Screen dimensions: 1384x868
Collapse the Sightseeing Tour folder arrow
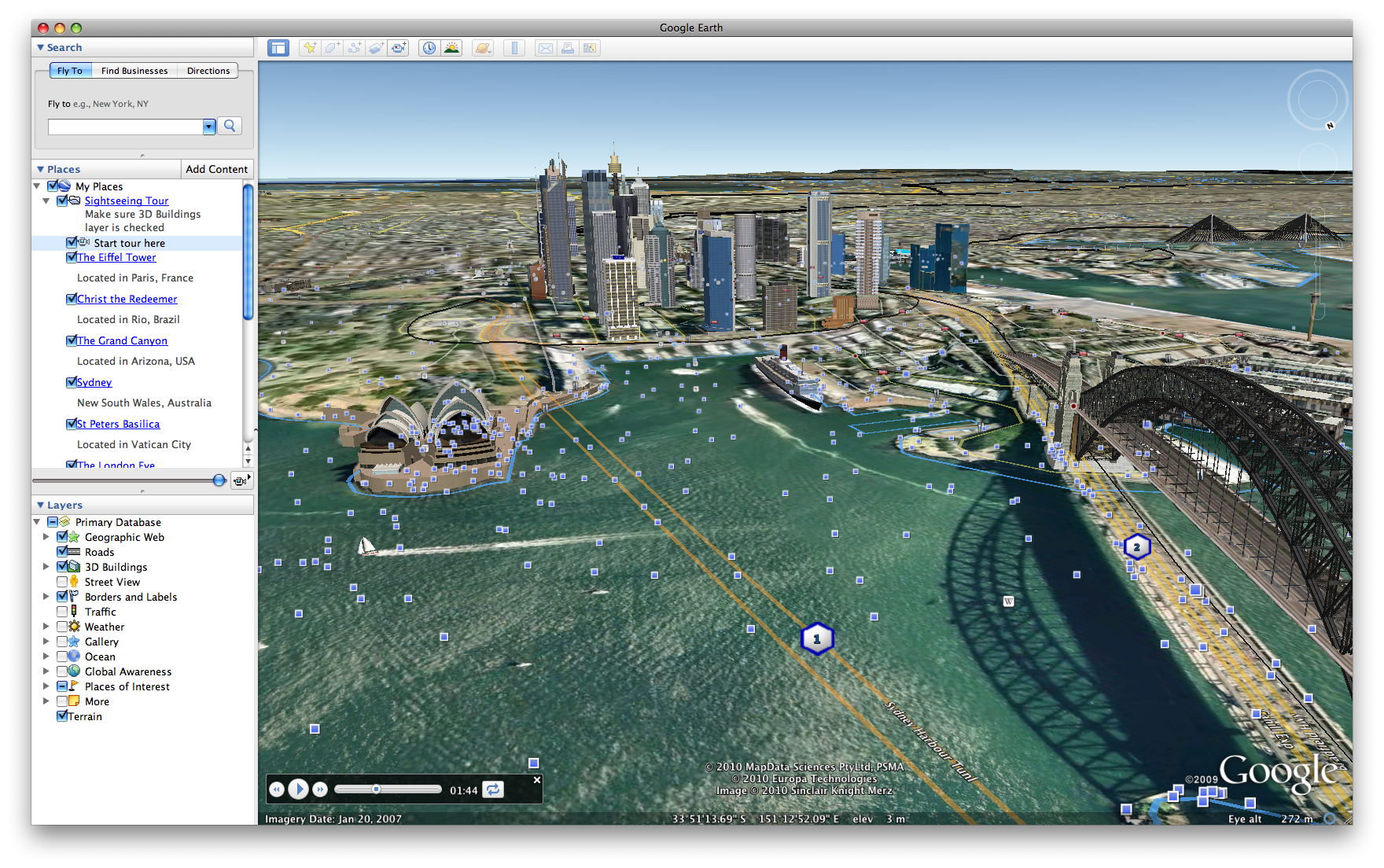[46, 200]
